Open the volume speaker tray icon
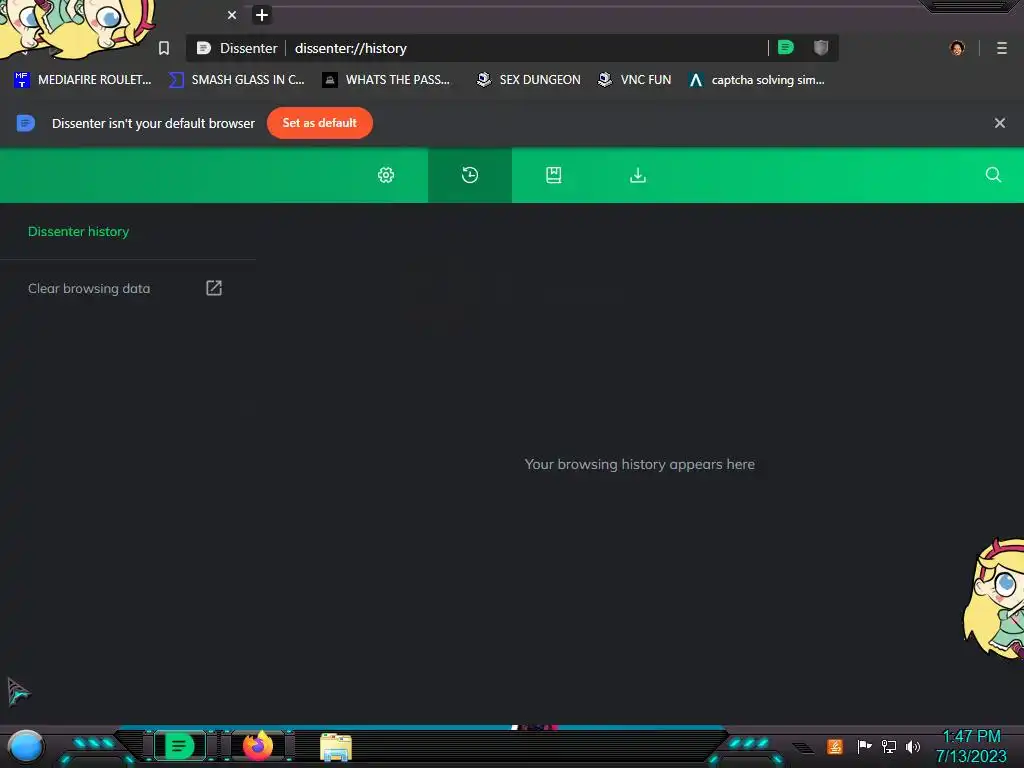The height and width of the screenshot is (768, 1024). (912, 746)
